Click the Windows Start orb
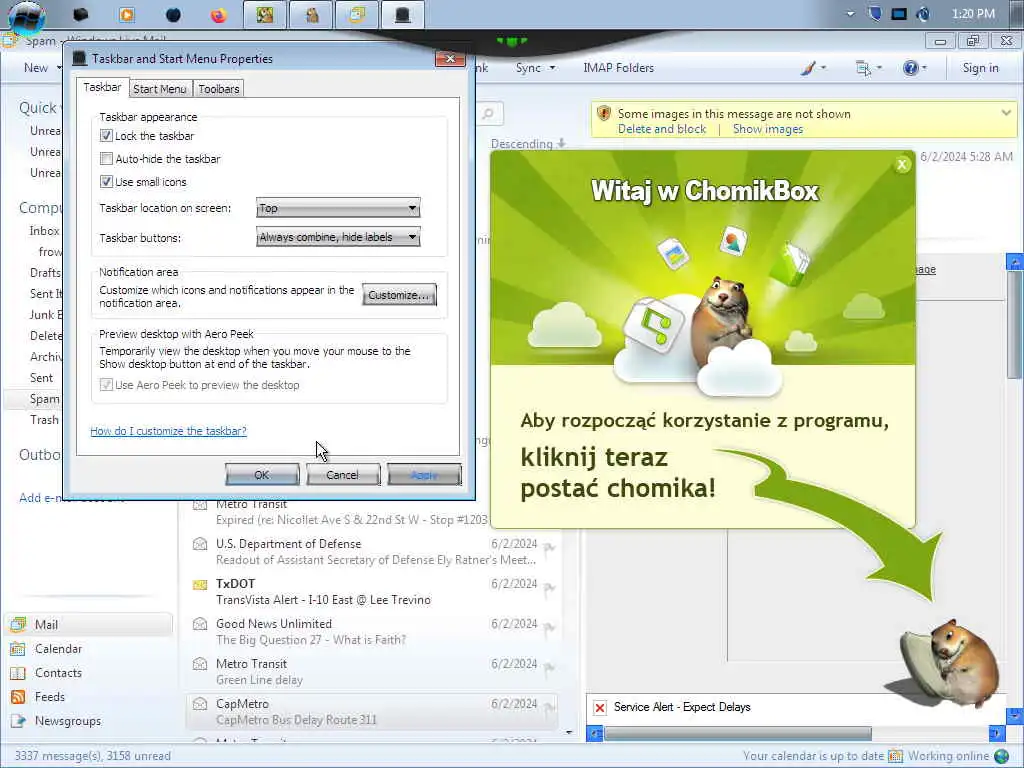 pos(26,17)
